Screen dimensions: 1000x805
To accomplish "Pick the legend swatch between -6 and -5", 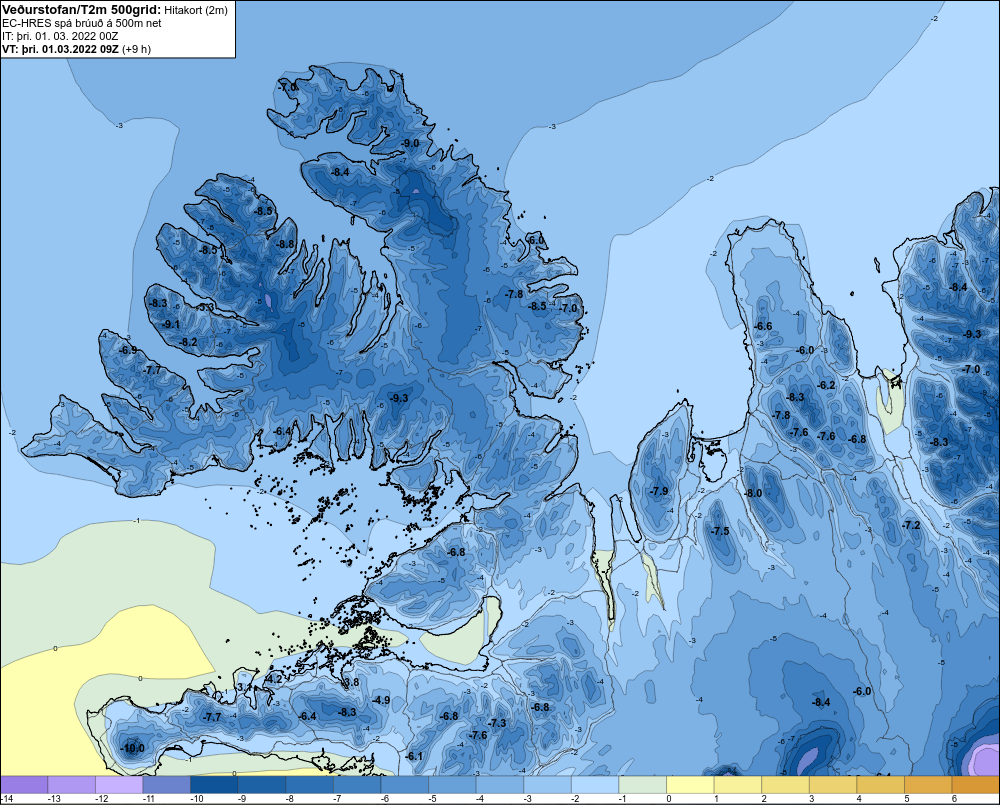I will click(404, 785).
